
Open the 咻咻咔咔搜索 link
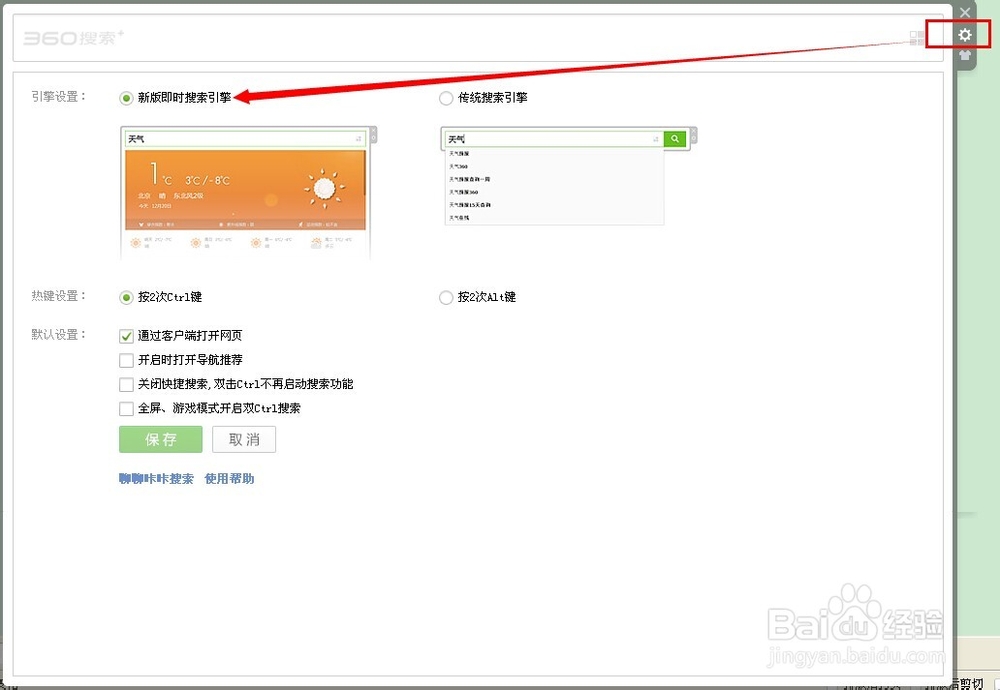point(155,478)
